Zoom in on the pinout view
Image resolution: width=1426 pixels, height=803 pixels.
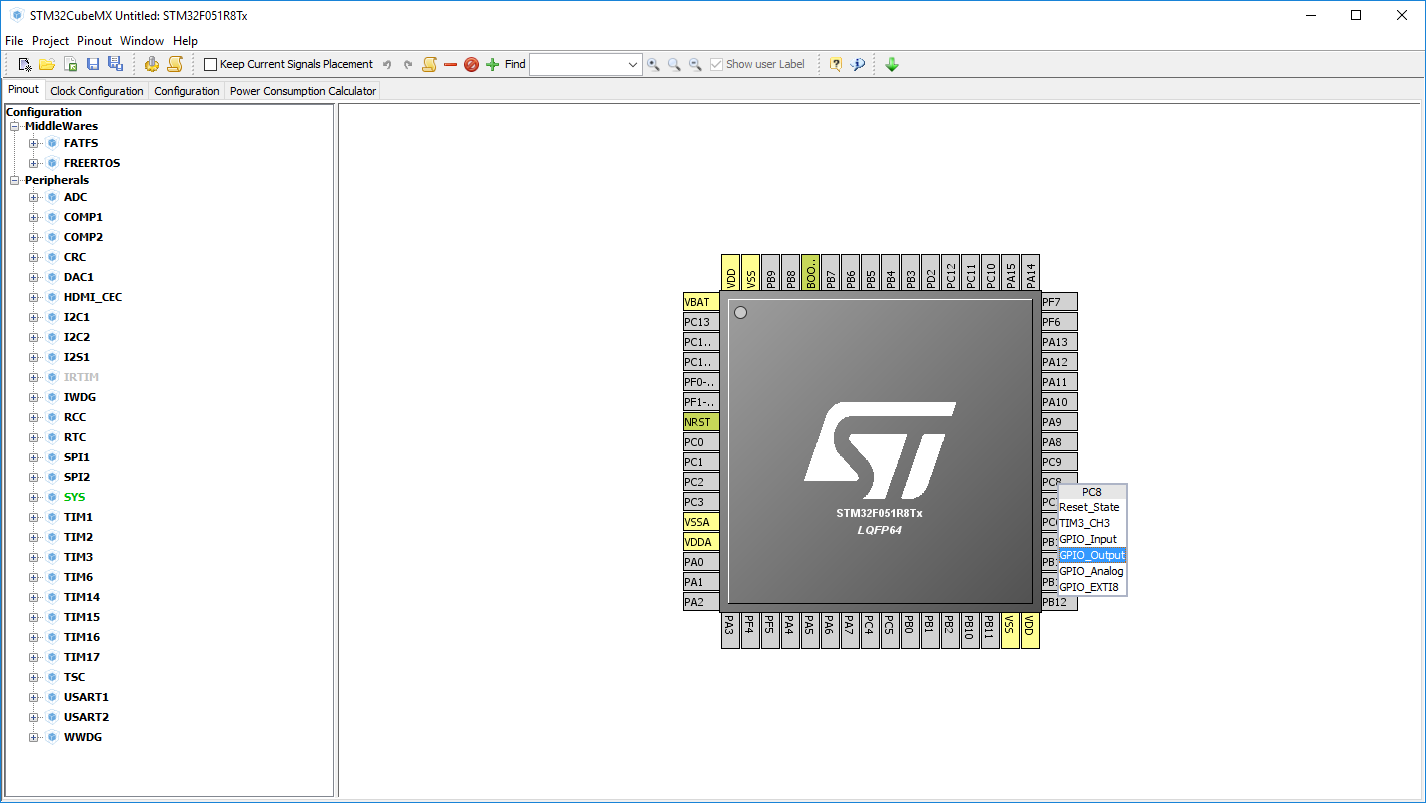653,64
